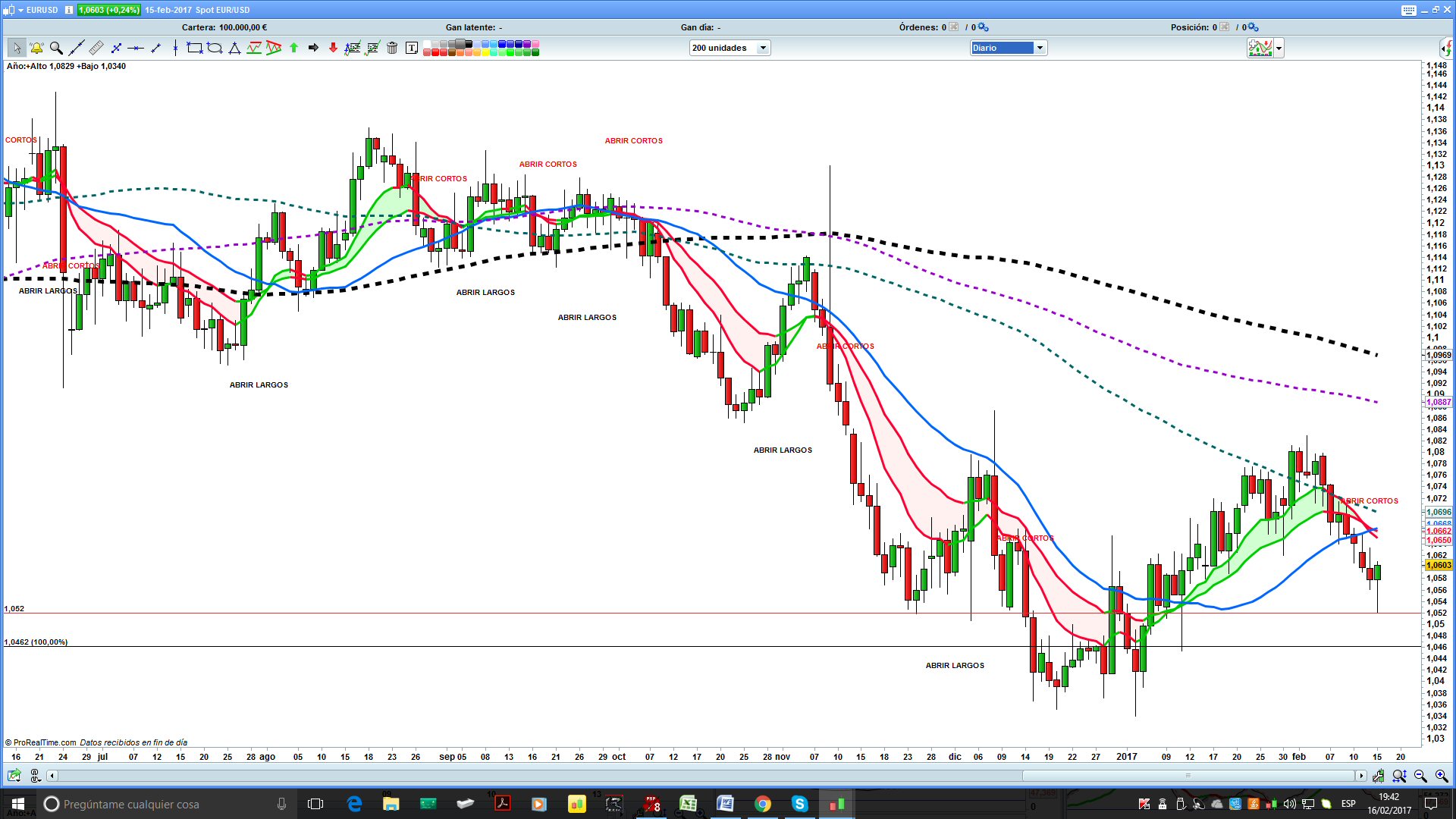This screenshot has width=1456, height=819.
Task: Expand the indicator chart button arrow
Action: click(1279, 49)
